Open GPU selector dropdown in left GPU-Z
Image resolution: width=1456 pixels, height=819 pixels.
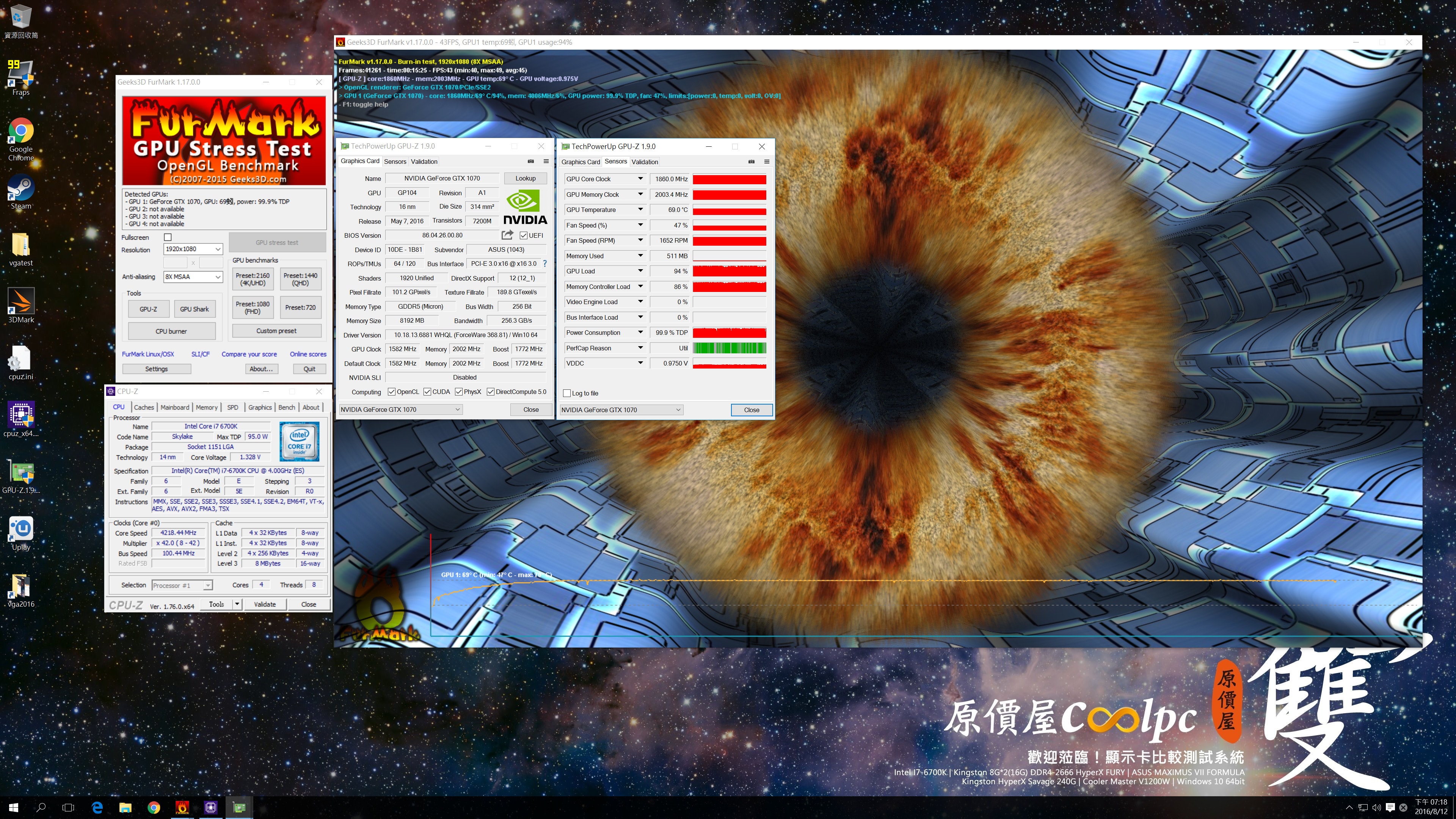pos(401,409)
